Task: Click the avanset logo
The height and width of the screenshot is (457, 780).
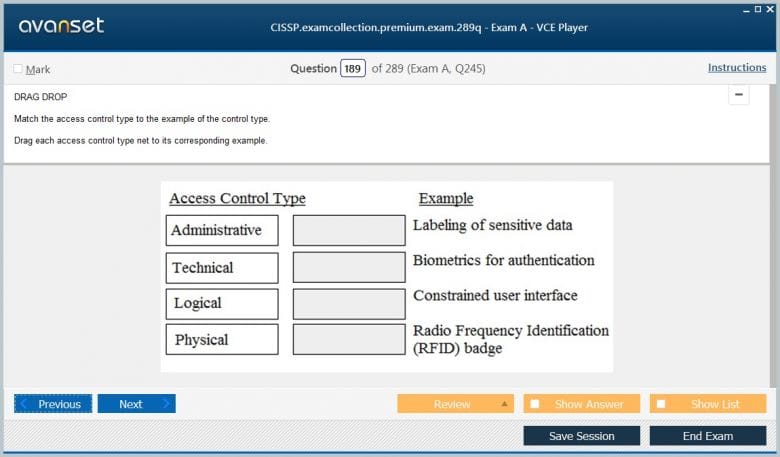Action: [61, 26]
